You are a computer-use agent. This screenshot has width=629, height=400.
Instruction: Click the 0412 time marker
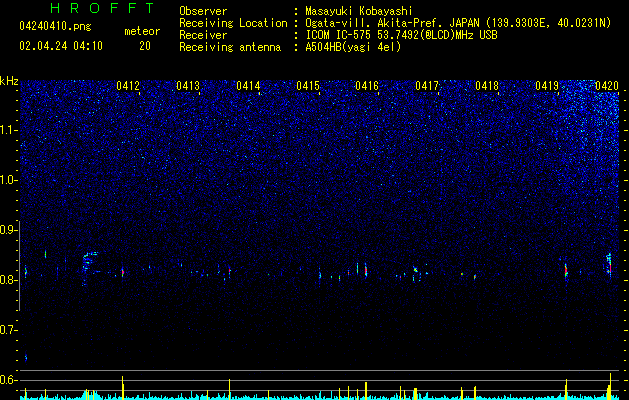click(128, 86)
